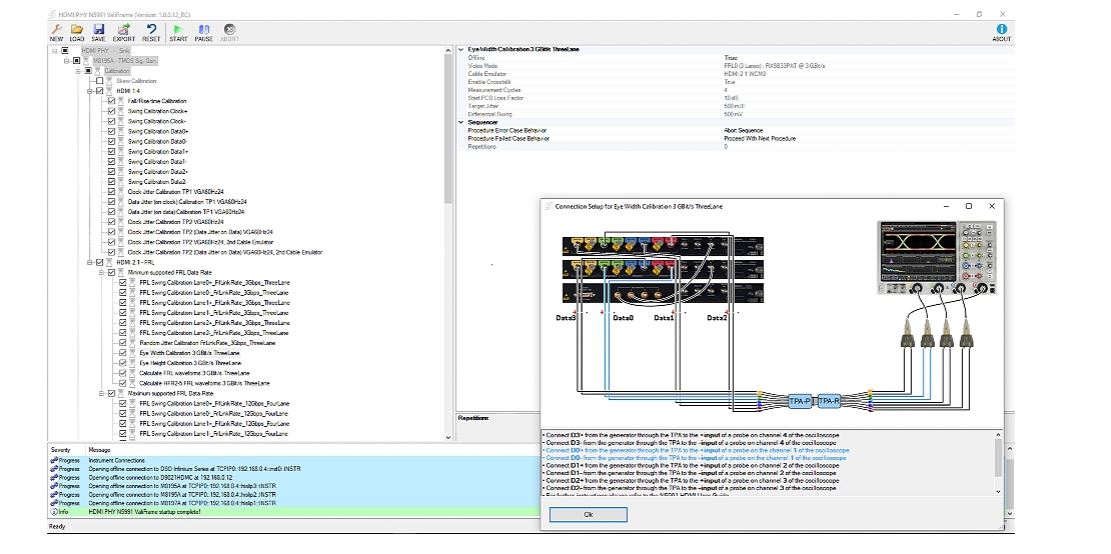Click the info icon in startup complete log row
Viewport: 1111px width, 554px height.
[55, 511]
